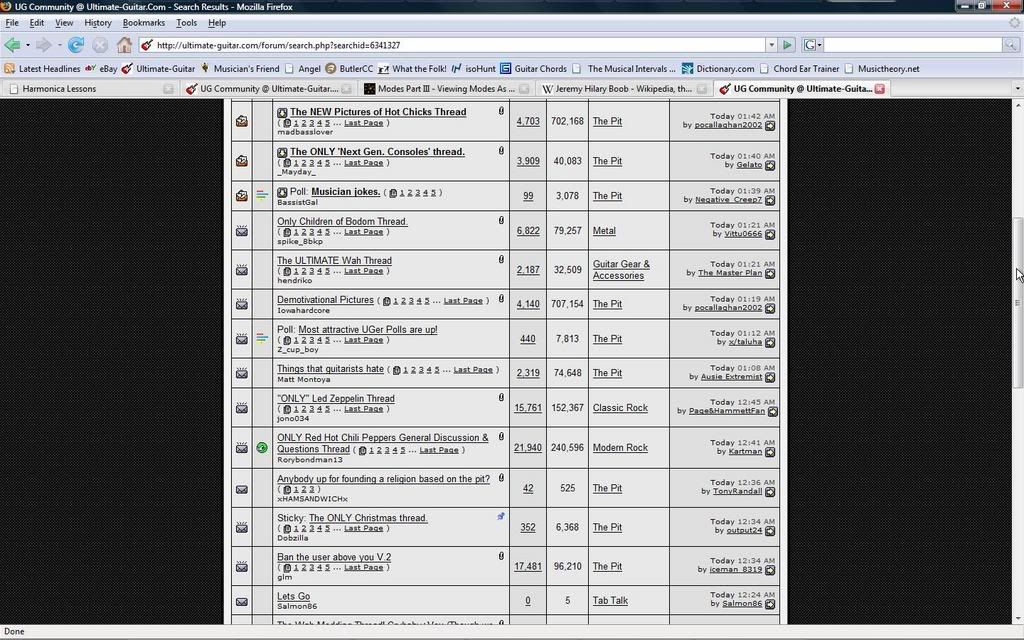Expand the address bar URL dropdown
This screenshot has width=1024, height=640.
(771, 45)
